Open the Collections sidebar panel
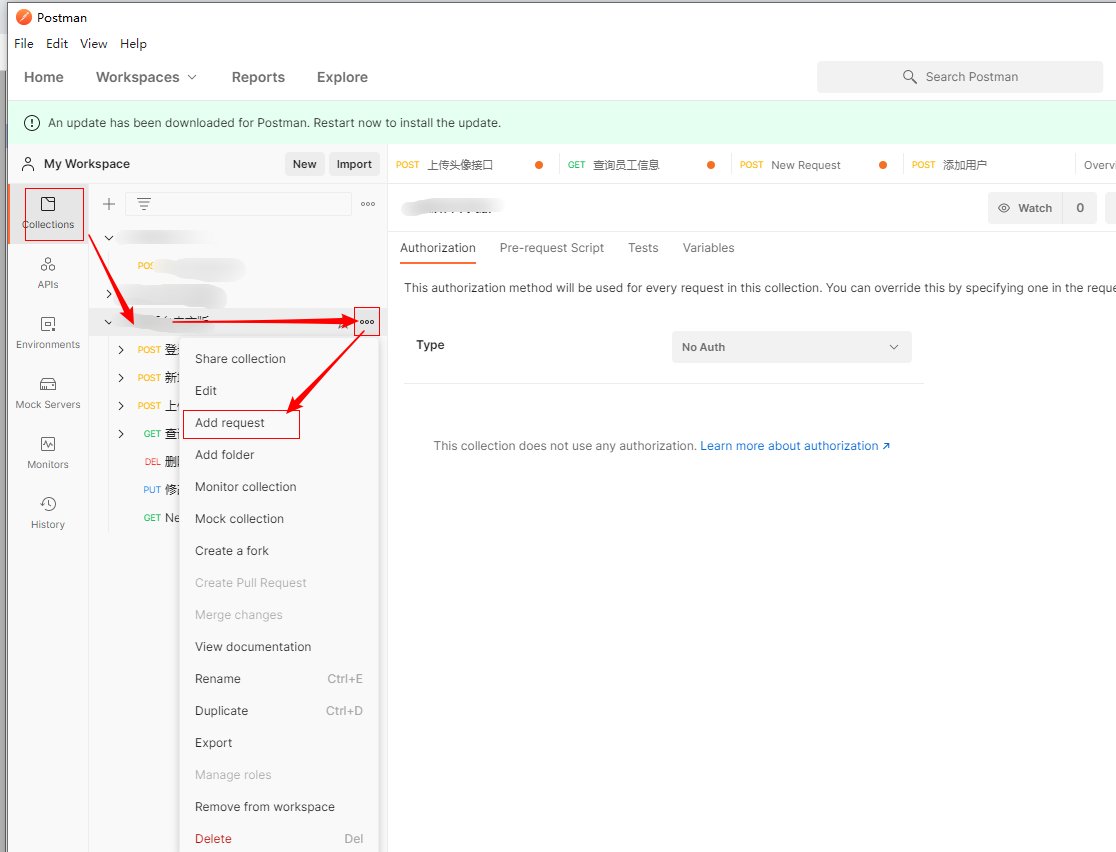 (x=48, y=213)
